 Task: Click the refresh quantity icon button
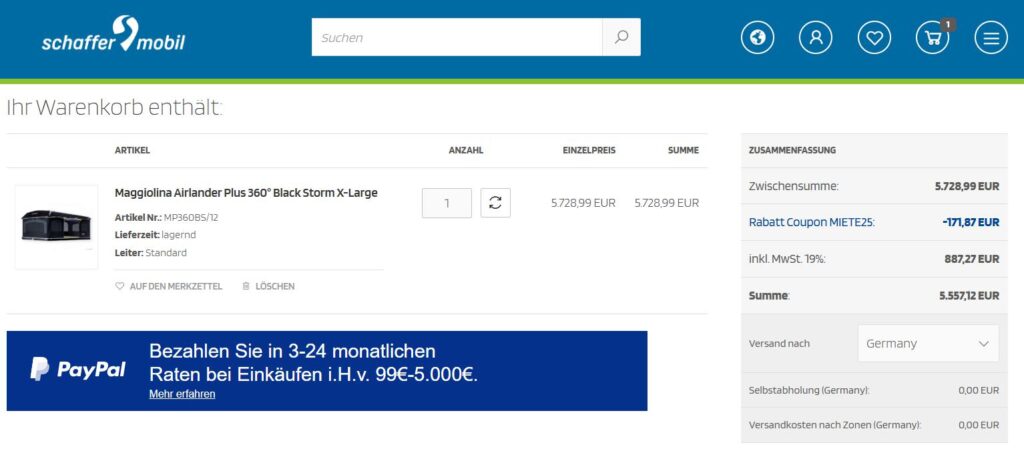[x=495, y=203]
